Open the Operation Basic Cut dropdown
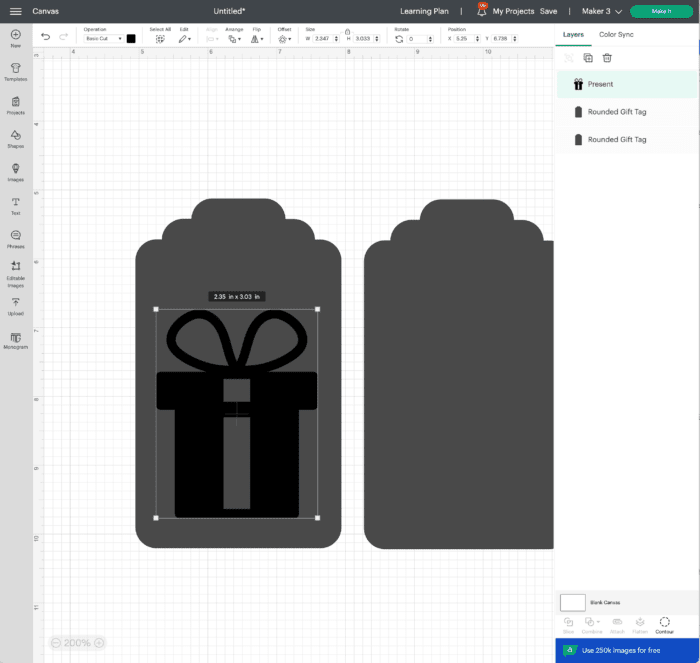The image size is (700, 663). [x=103, y=38]
